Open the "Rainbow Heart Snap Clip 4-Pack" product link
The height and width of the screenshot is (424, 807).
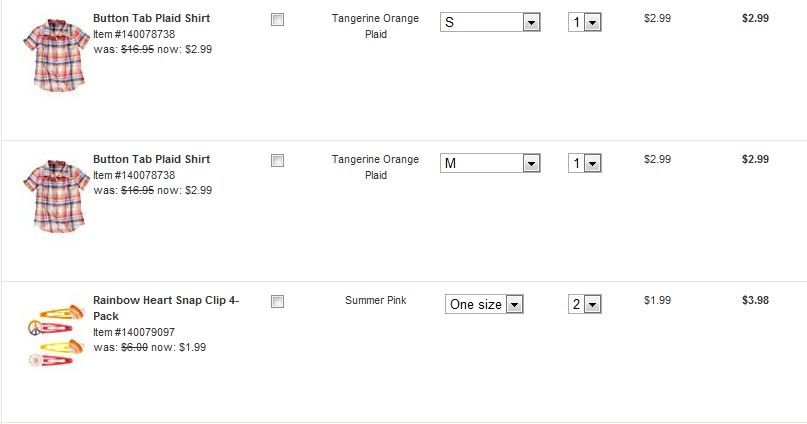165,307
